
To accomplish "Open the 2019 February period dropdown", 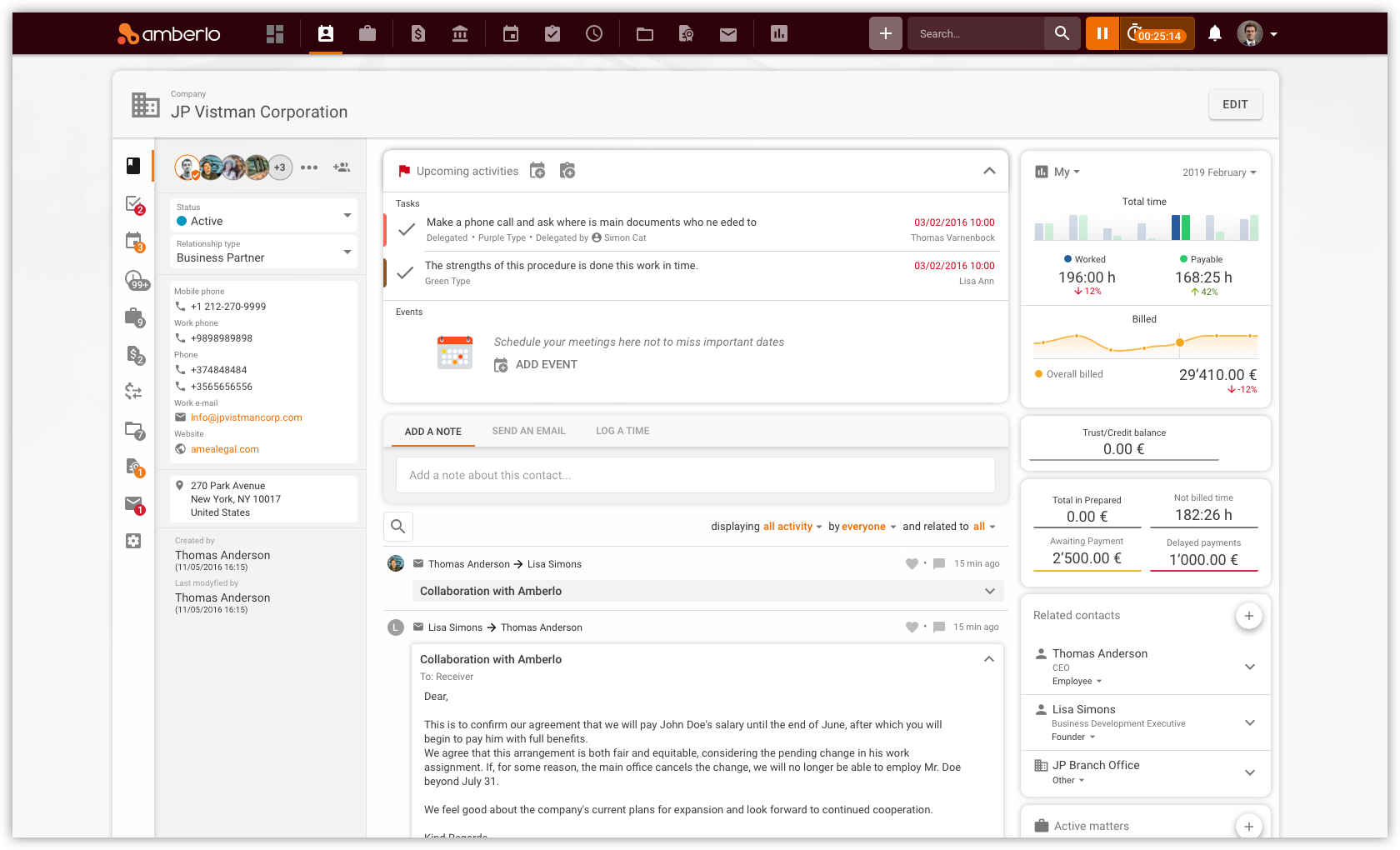I will click(1220, 172).
